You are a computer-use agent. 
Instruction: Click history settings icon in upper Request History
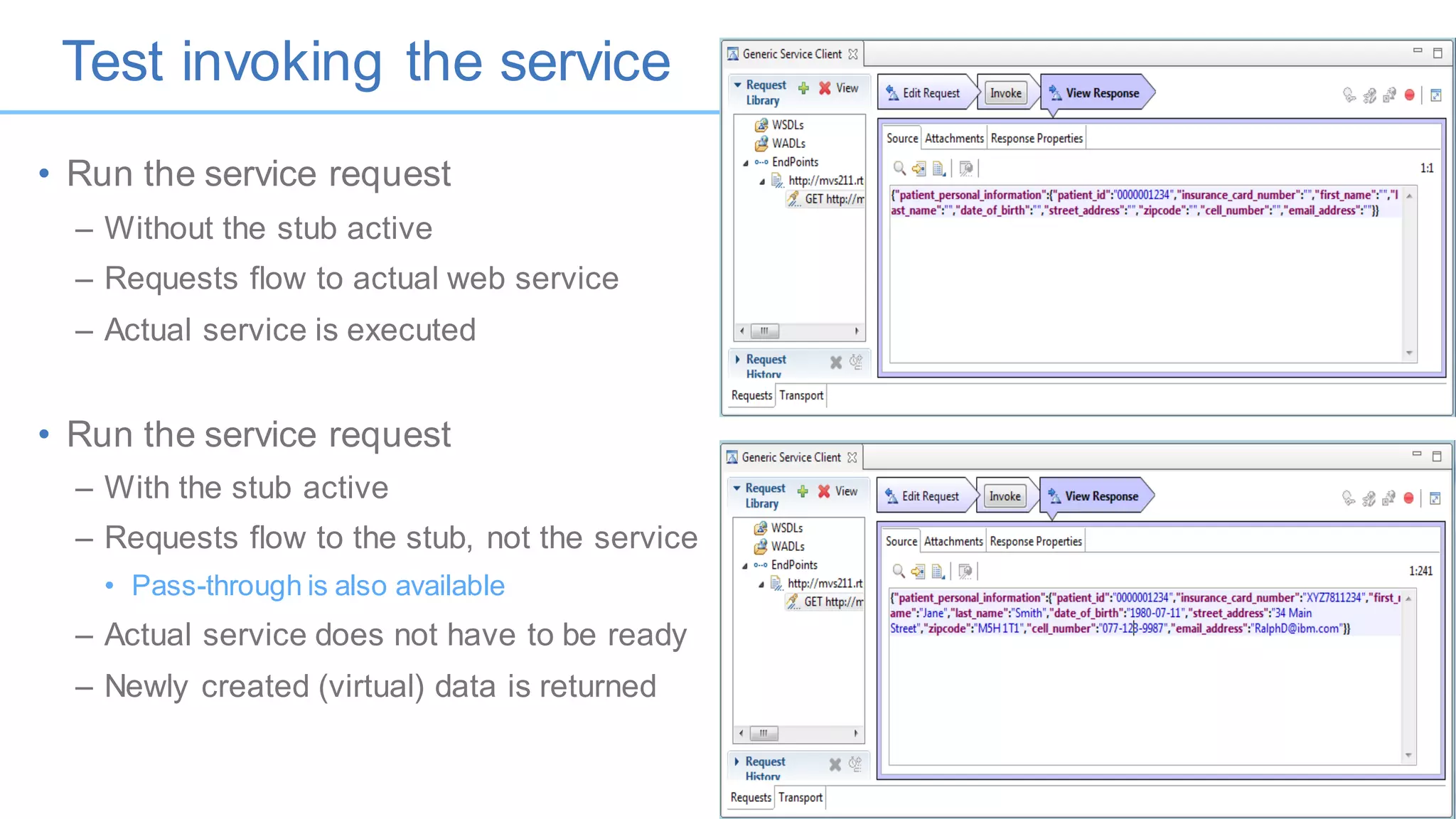856,362
